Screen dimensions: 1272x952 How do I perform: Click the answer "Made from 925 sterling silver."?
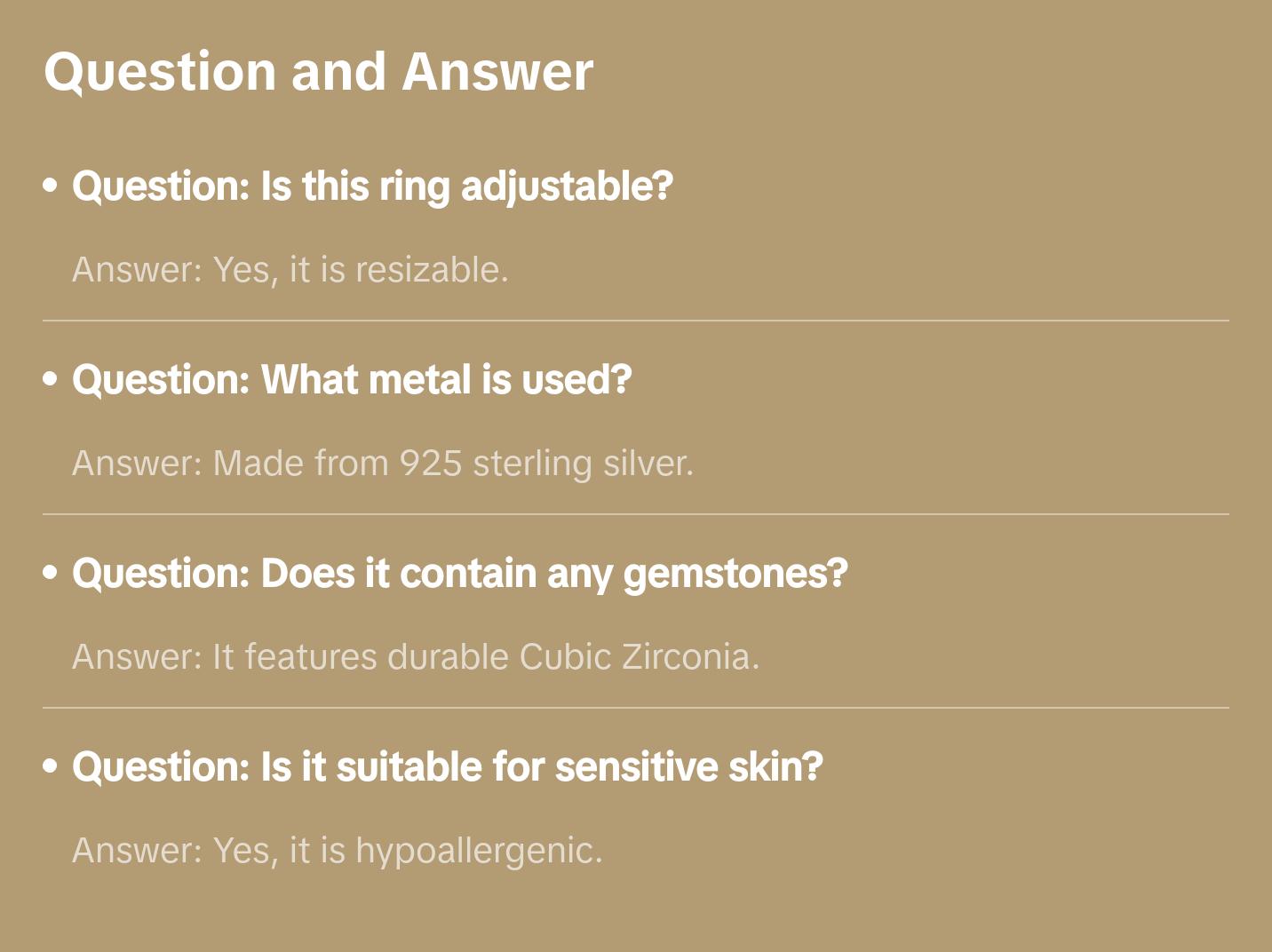[383, 464]
